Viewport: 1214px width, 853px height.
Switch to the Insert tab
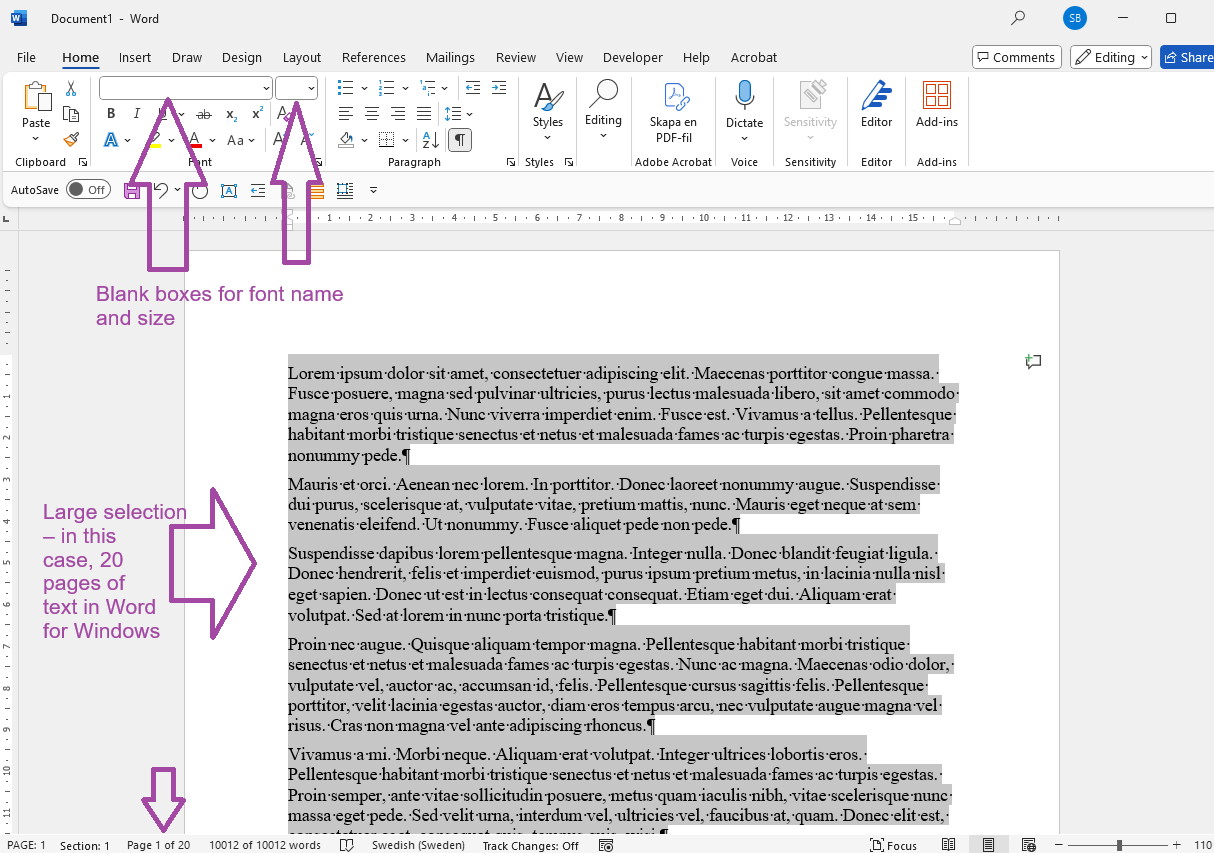135,57
